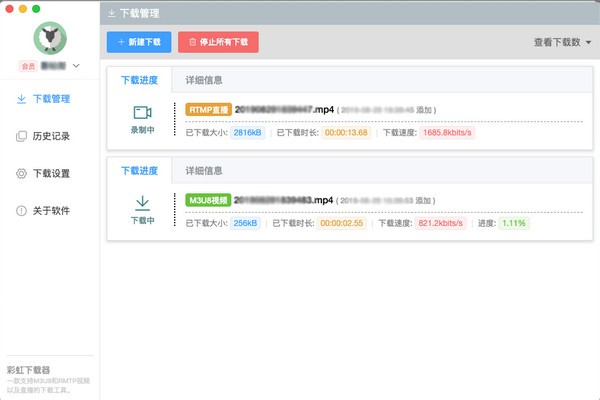Select 详细信息 tab of RTMP task

204,80
